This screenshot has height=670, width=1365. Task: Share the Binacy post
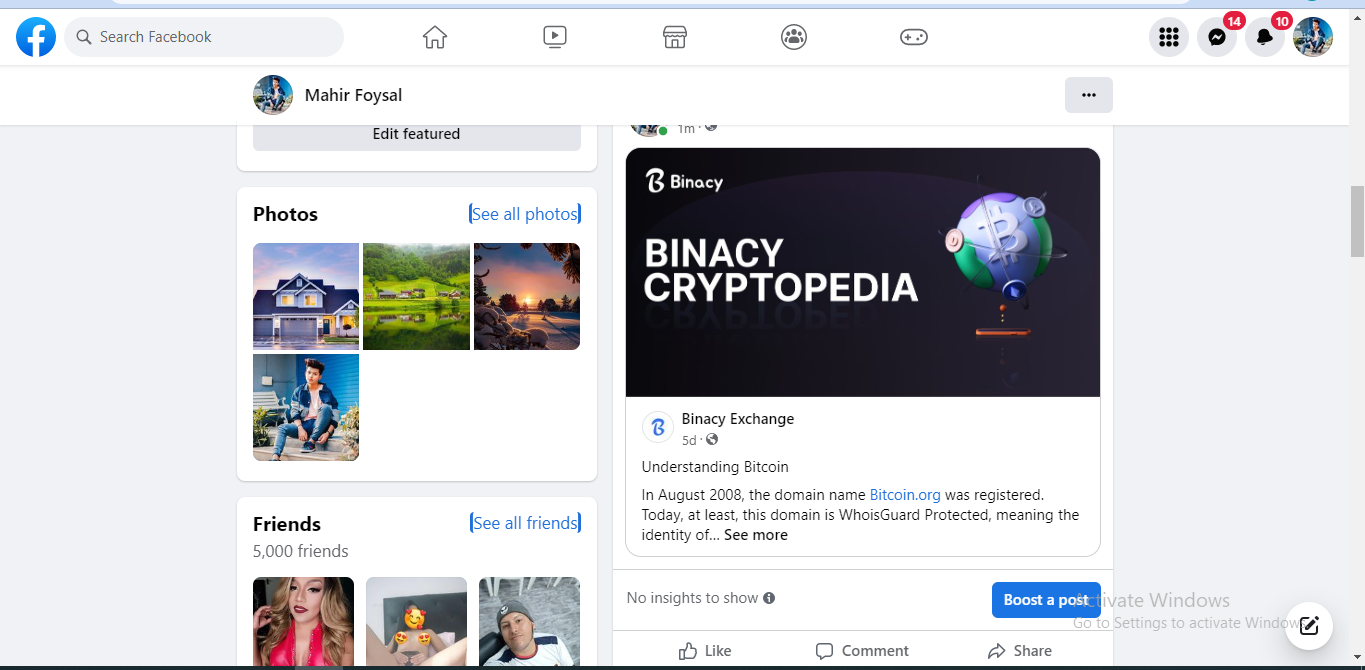[x=1019, y=651]
